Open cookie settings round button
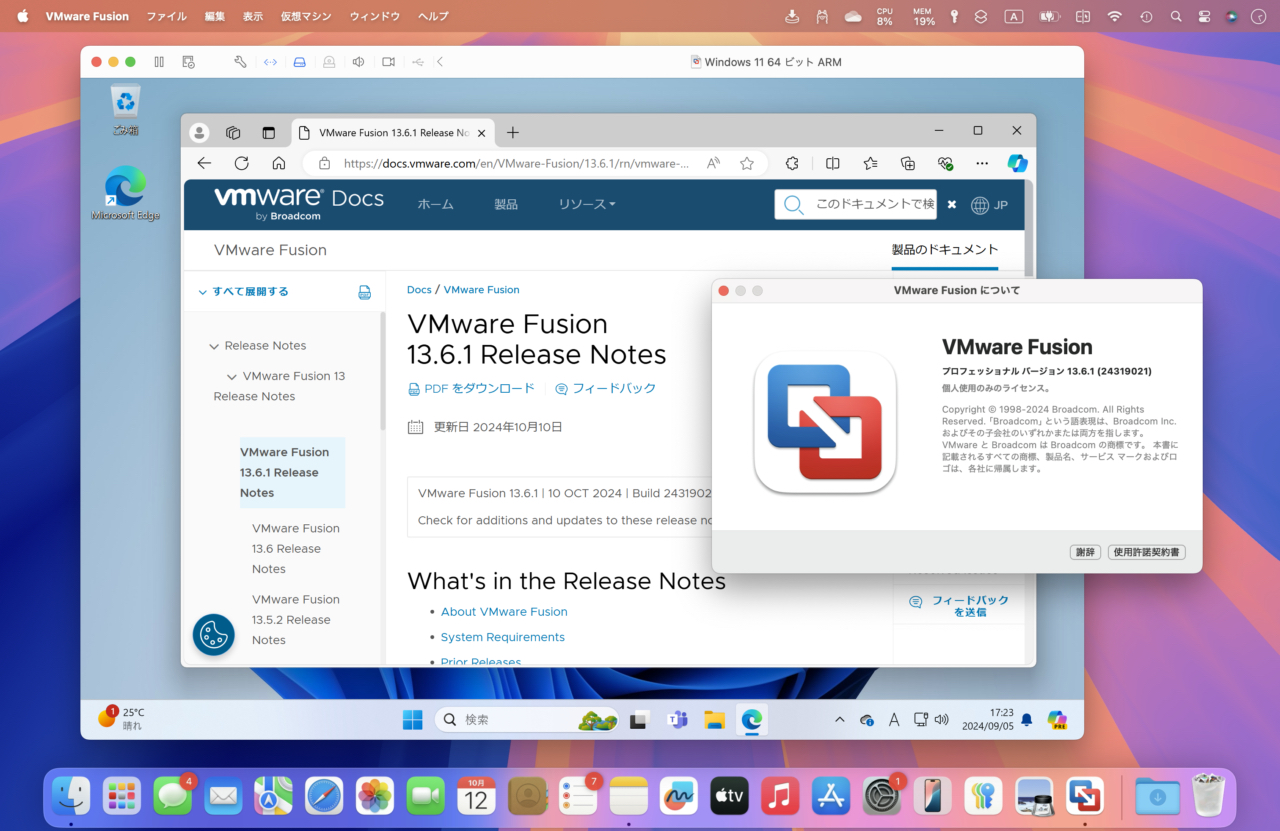Image resolution: width=1280 pixels, height=831 pixels. (x=214, y=634)
